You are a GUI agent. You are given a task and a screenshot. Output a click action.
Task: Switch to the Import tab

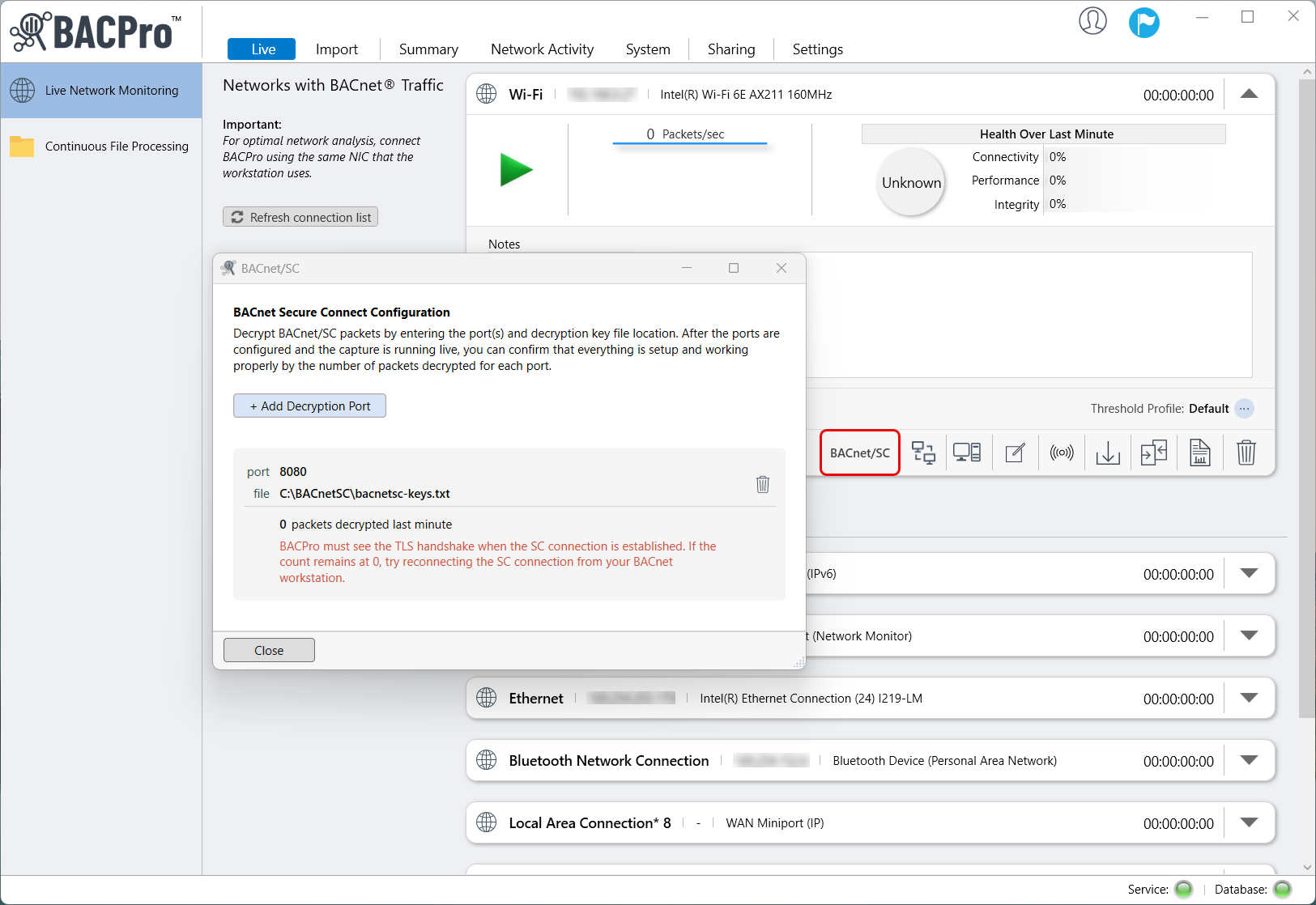[337, 49]
